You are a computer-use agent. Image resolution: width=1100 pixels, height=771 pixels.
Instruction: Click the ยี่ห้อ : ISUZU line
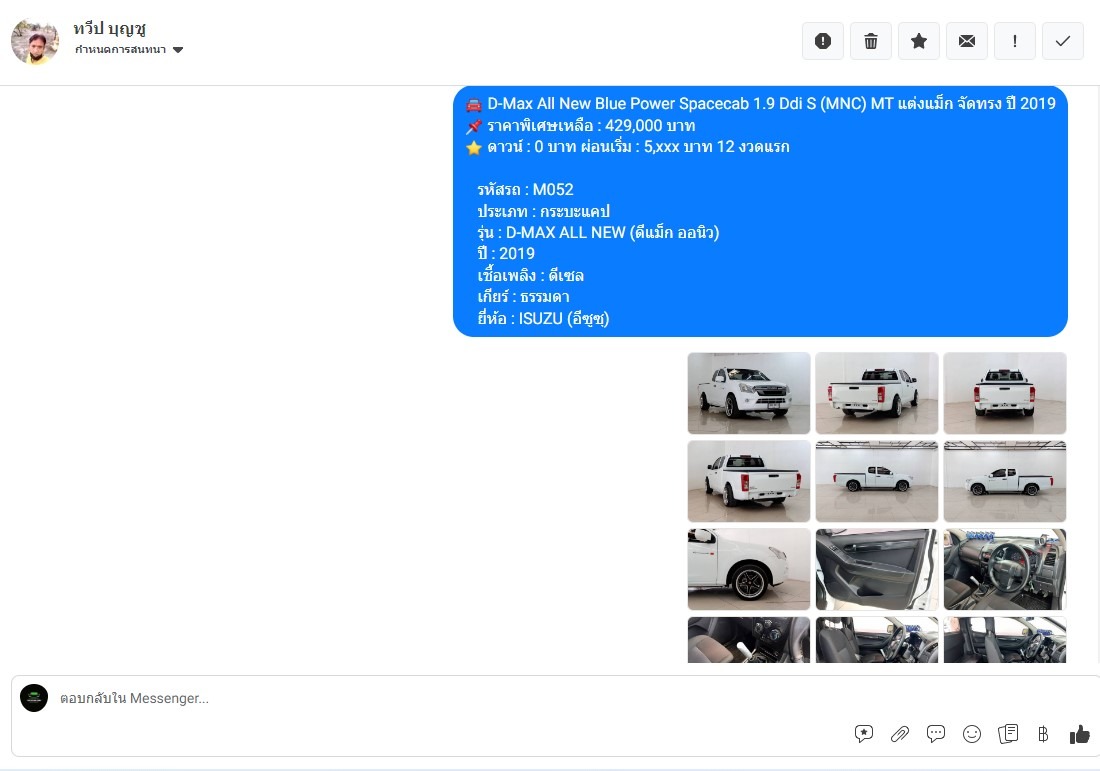543,319
